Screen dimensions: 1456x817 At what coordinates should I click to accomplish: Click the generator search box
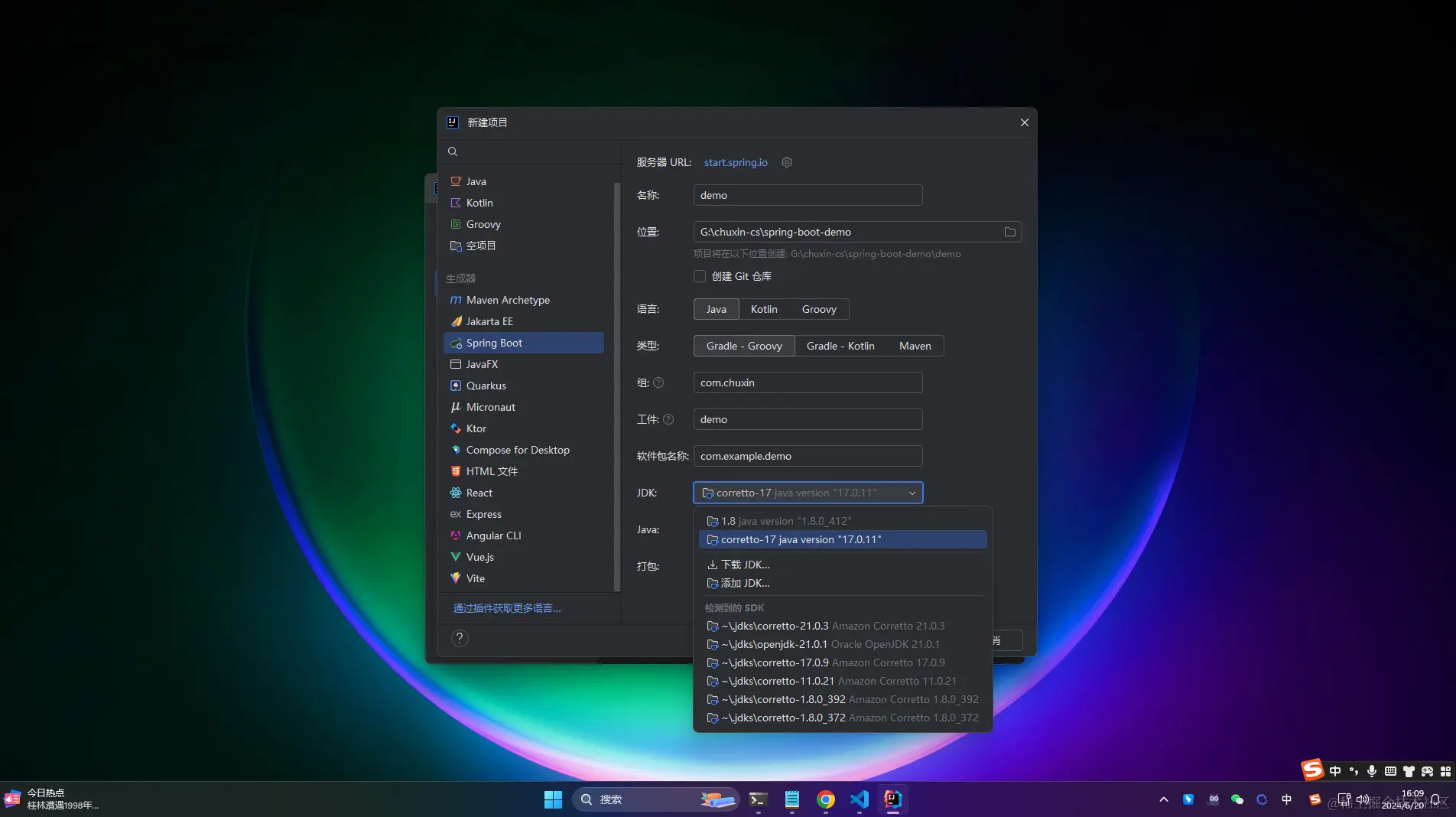coord(529,151)
